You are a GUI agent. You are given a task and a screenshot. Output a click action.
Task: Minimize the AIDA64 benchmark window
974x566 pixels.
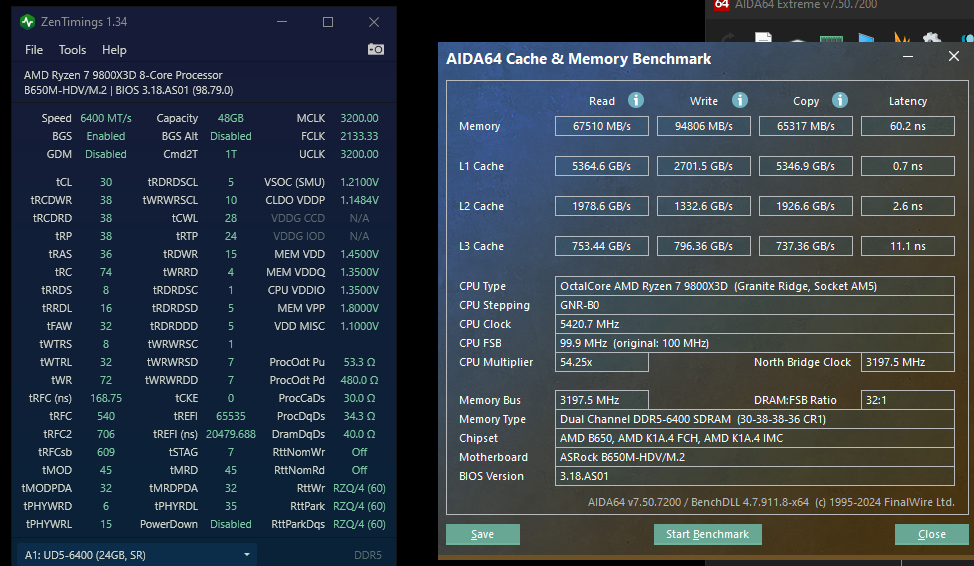[x=908, y=57]
